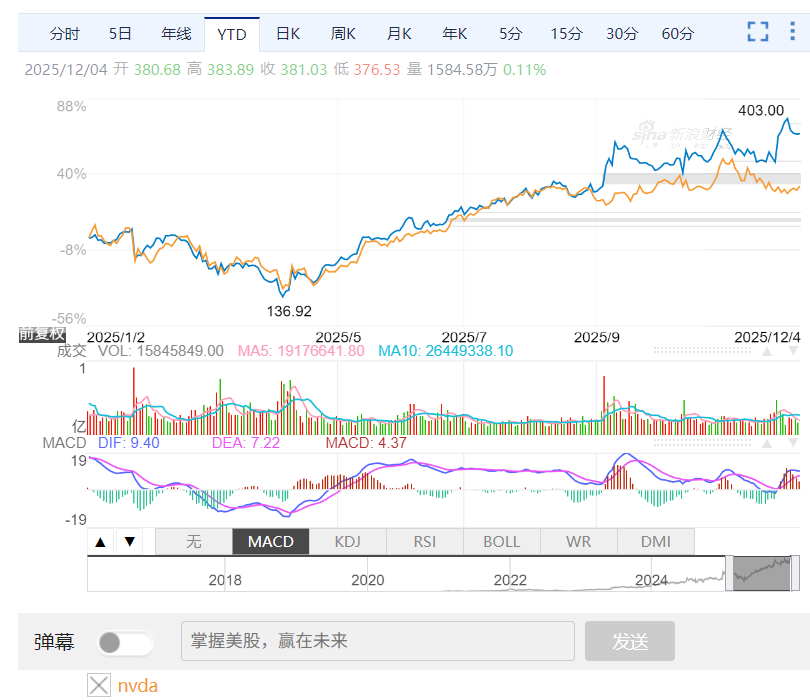The height and width of the screenshot is (700, 810).
Task: Toggle the 弹幕 switch
Action: point(125,642)
